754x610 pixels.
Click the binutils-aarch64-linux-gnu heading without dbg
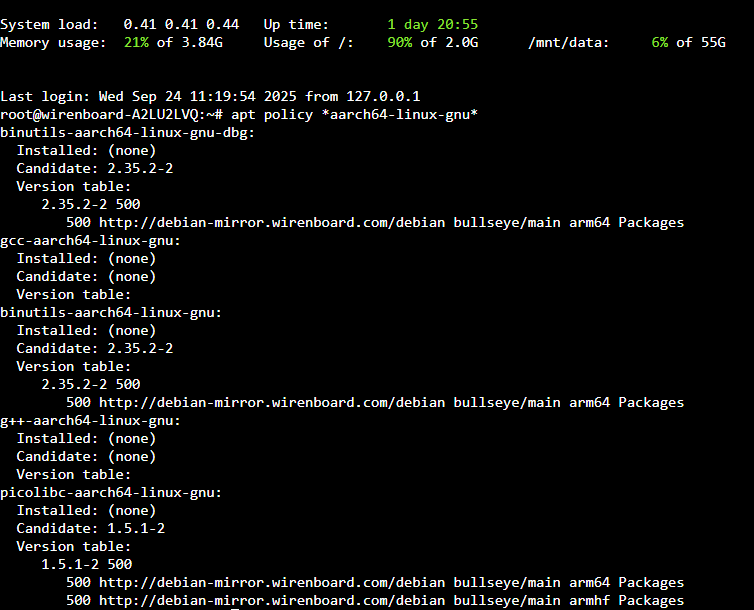(x=111, y=313)
